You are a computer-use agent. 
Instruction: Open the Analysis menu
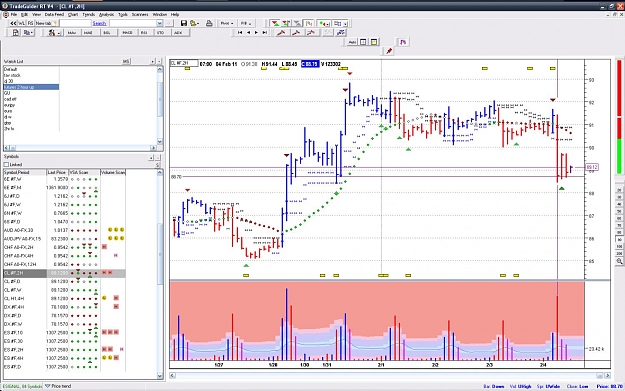click(106, 14)
